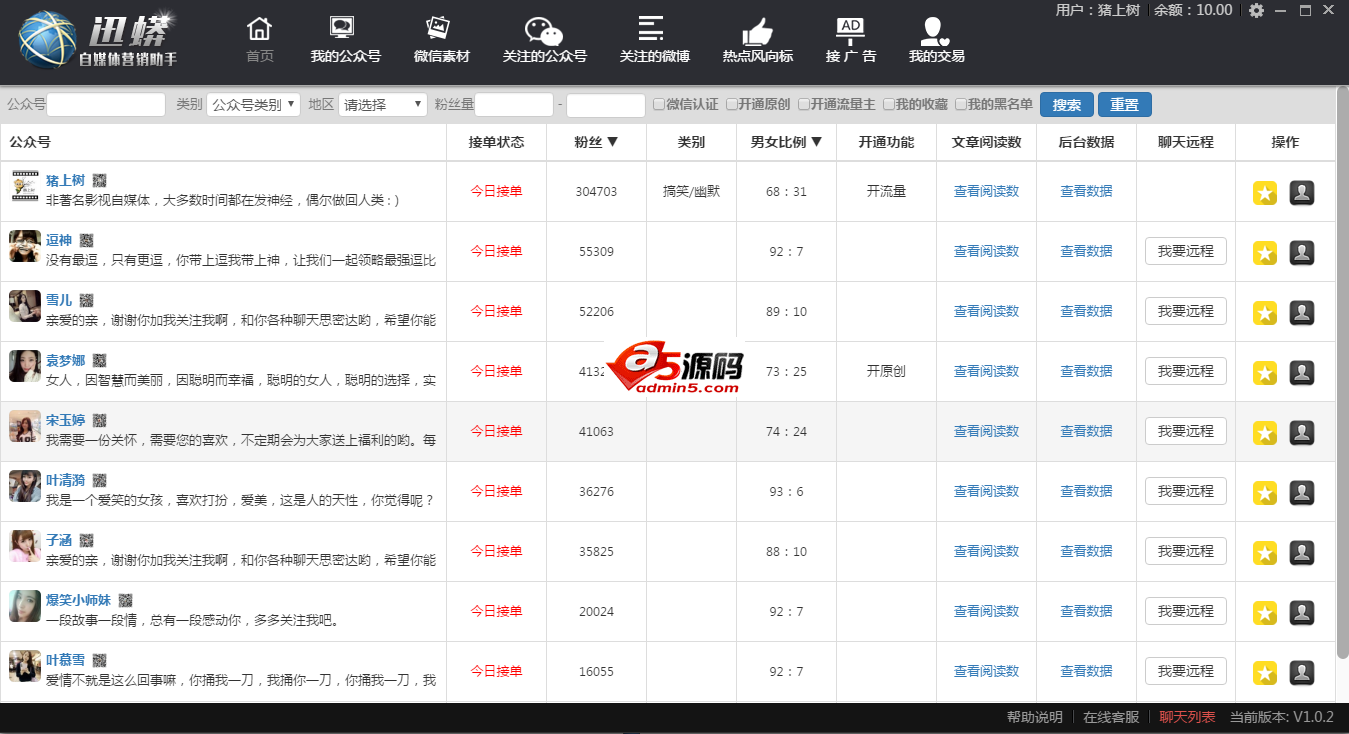Click the QR code icon beside 逗神
Viewport: 1349px width, 734px height.
click(87, 240)
